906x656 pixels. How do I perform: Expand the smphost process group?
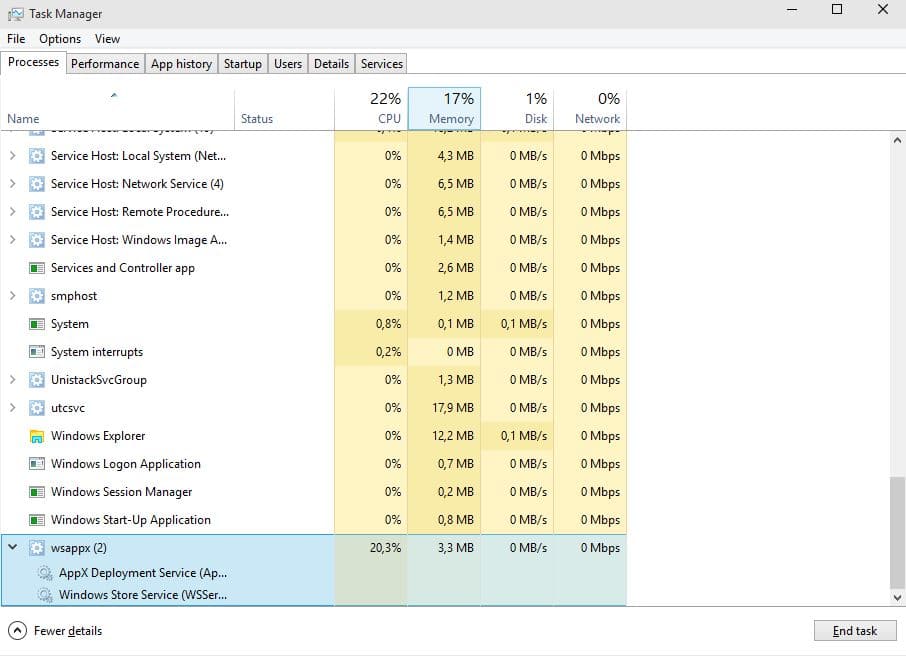12,296
